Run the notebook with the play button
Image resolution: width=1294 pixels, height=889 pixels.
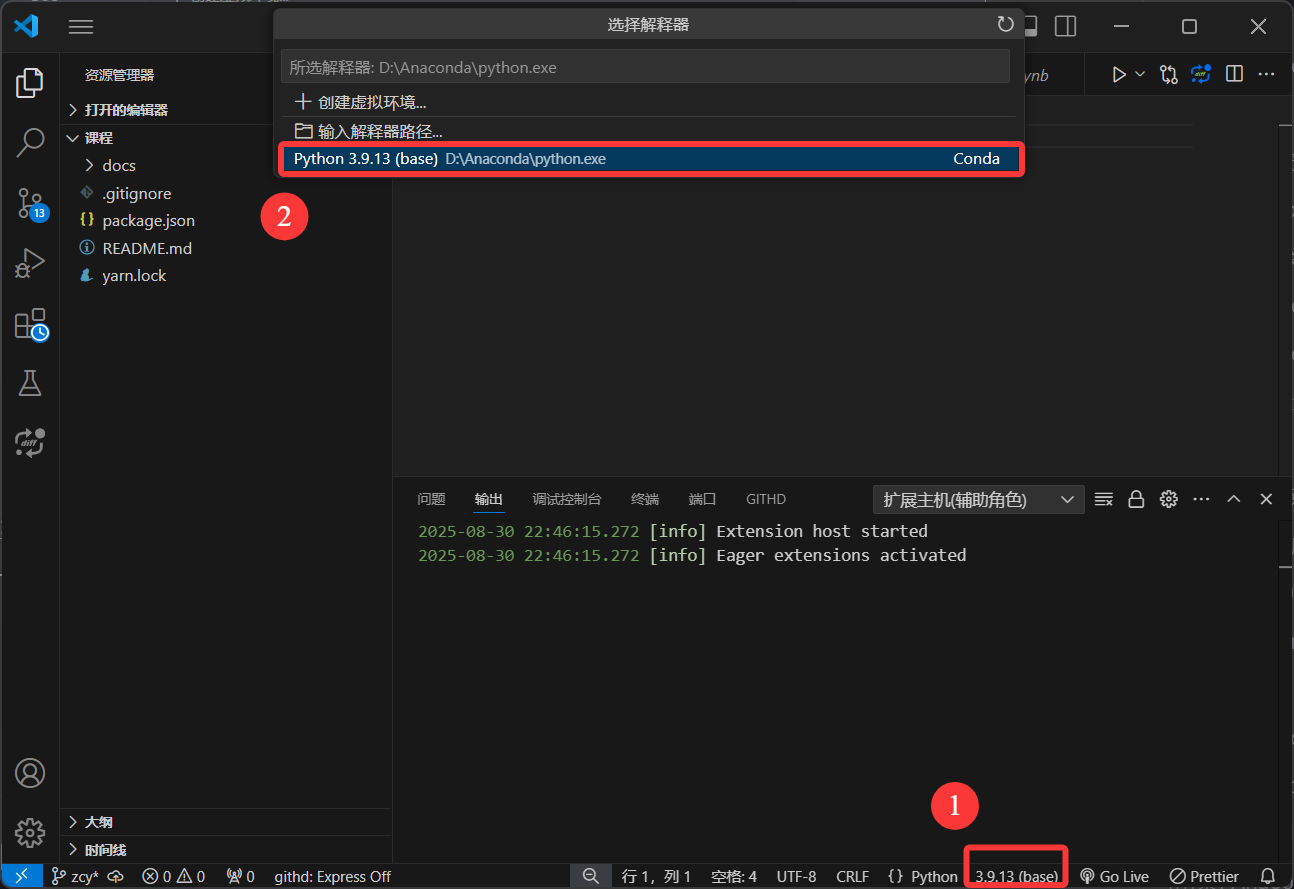1119,74
